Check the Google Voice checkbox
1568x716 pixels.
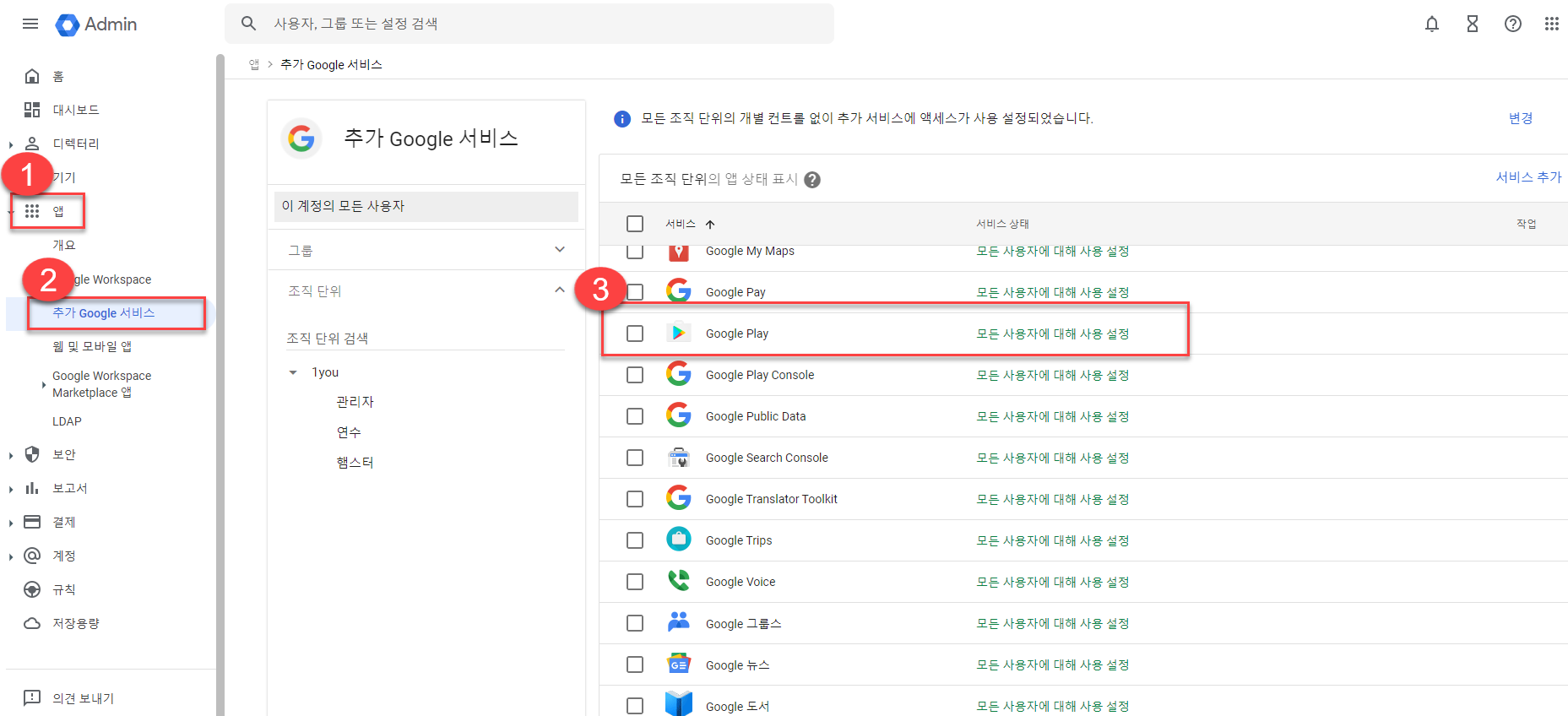click(635, 582)
